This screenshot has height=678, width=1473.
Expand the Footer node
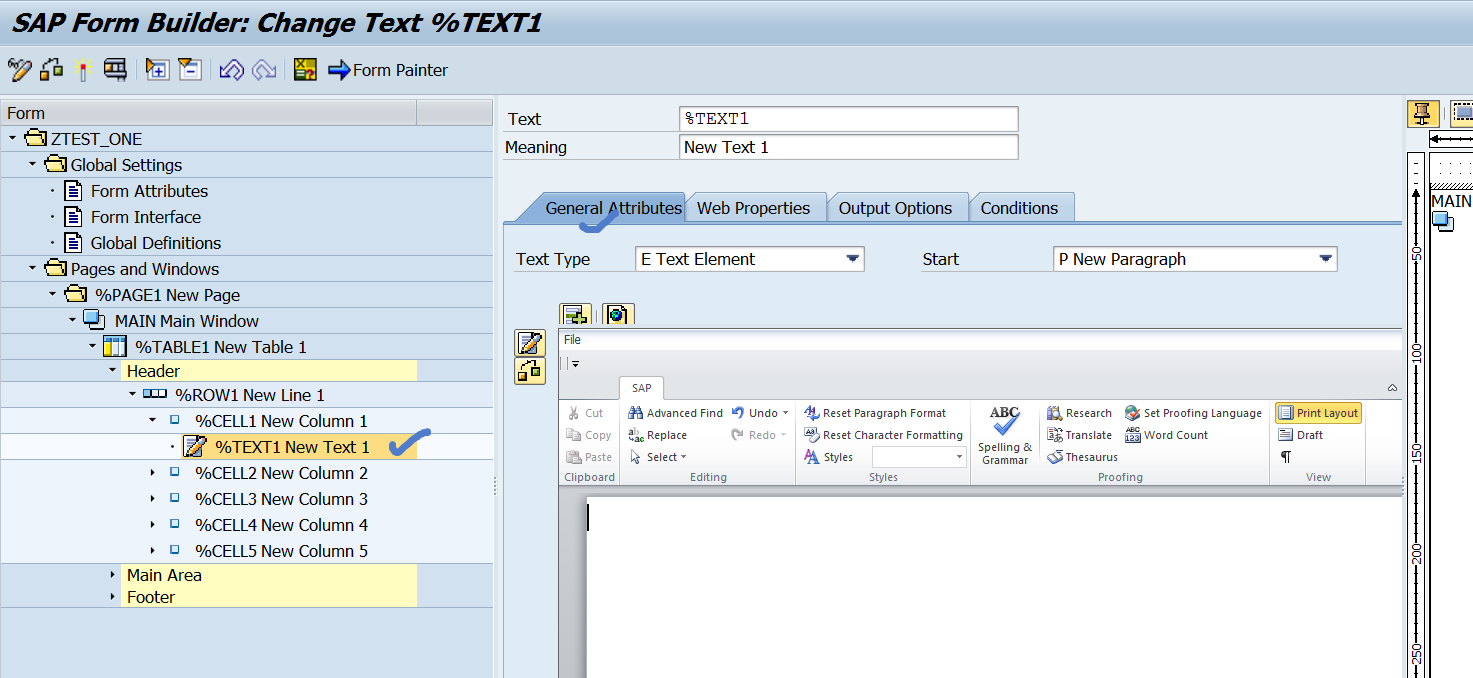pos(113,597)
